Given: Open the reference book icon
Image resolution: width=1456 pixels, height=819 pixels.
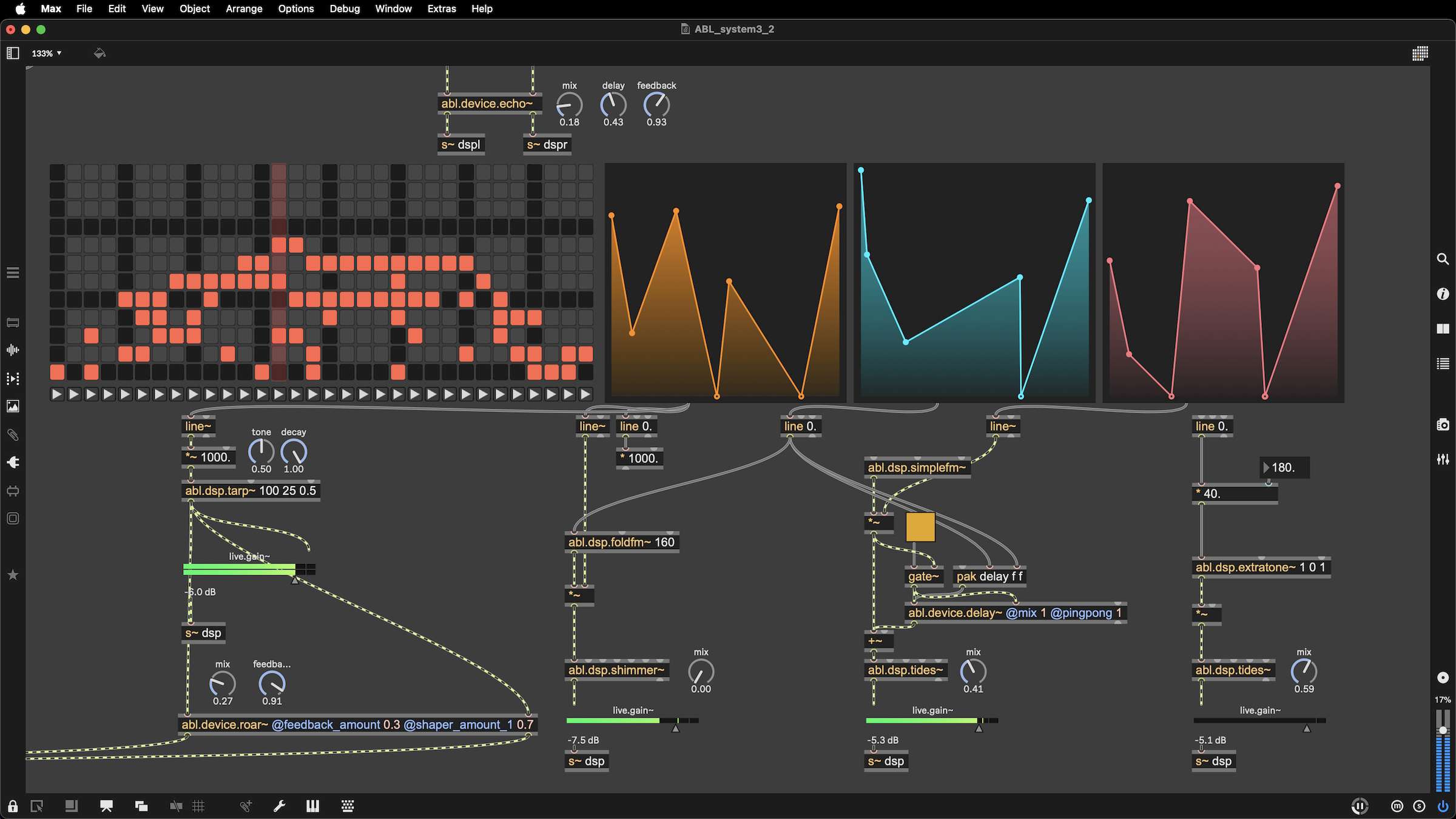Looking at the screenshot, I should coord(1443,329).
